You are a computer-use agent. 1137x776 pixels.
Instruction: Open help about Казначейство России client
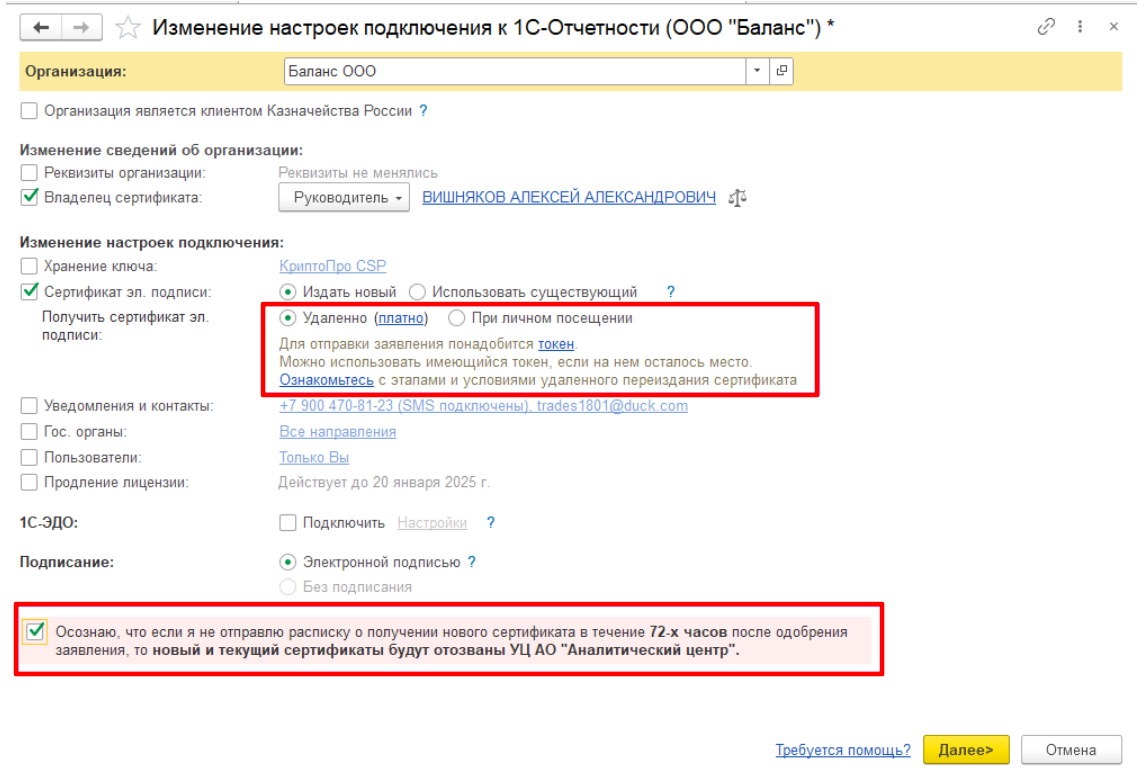423,111
